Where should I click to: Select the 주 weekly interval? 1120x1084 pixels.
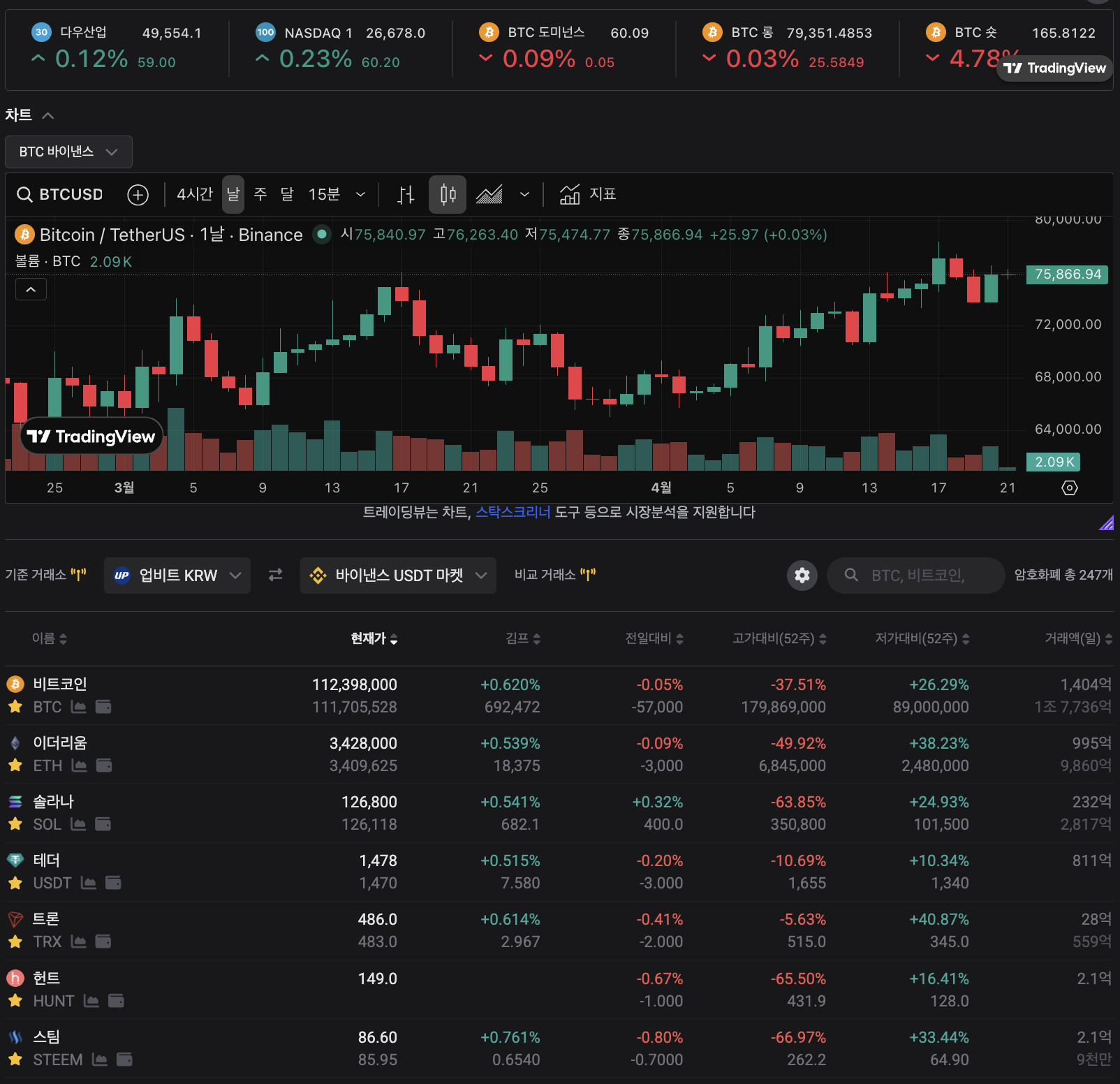pyautogui.click(x=260, y=194)
